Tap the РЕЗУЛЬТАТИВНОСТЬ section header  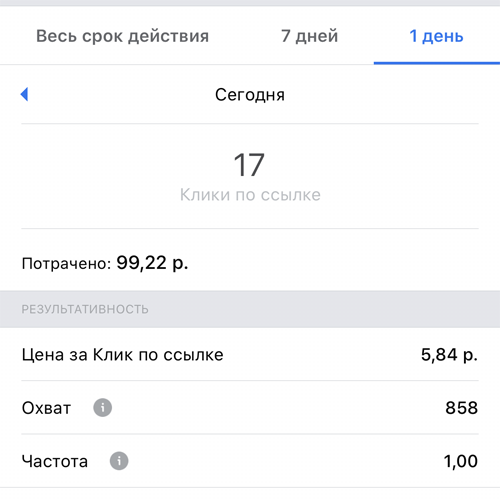[x=85, y=309]
